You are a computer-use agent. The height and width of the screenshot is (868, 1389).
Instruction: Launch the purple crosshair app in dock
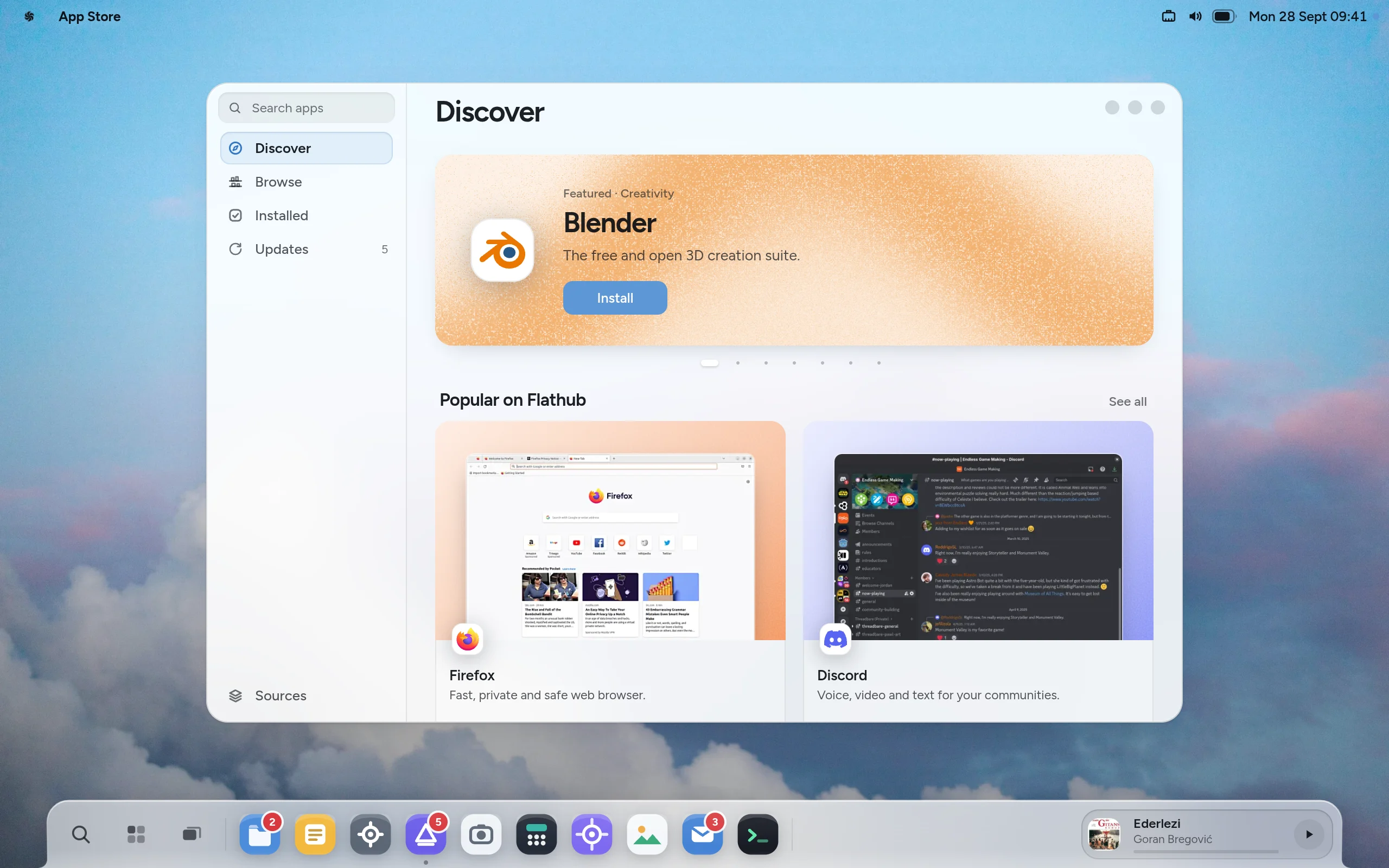coord(592,834)
